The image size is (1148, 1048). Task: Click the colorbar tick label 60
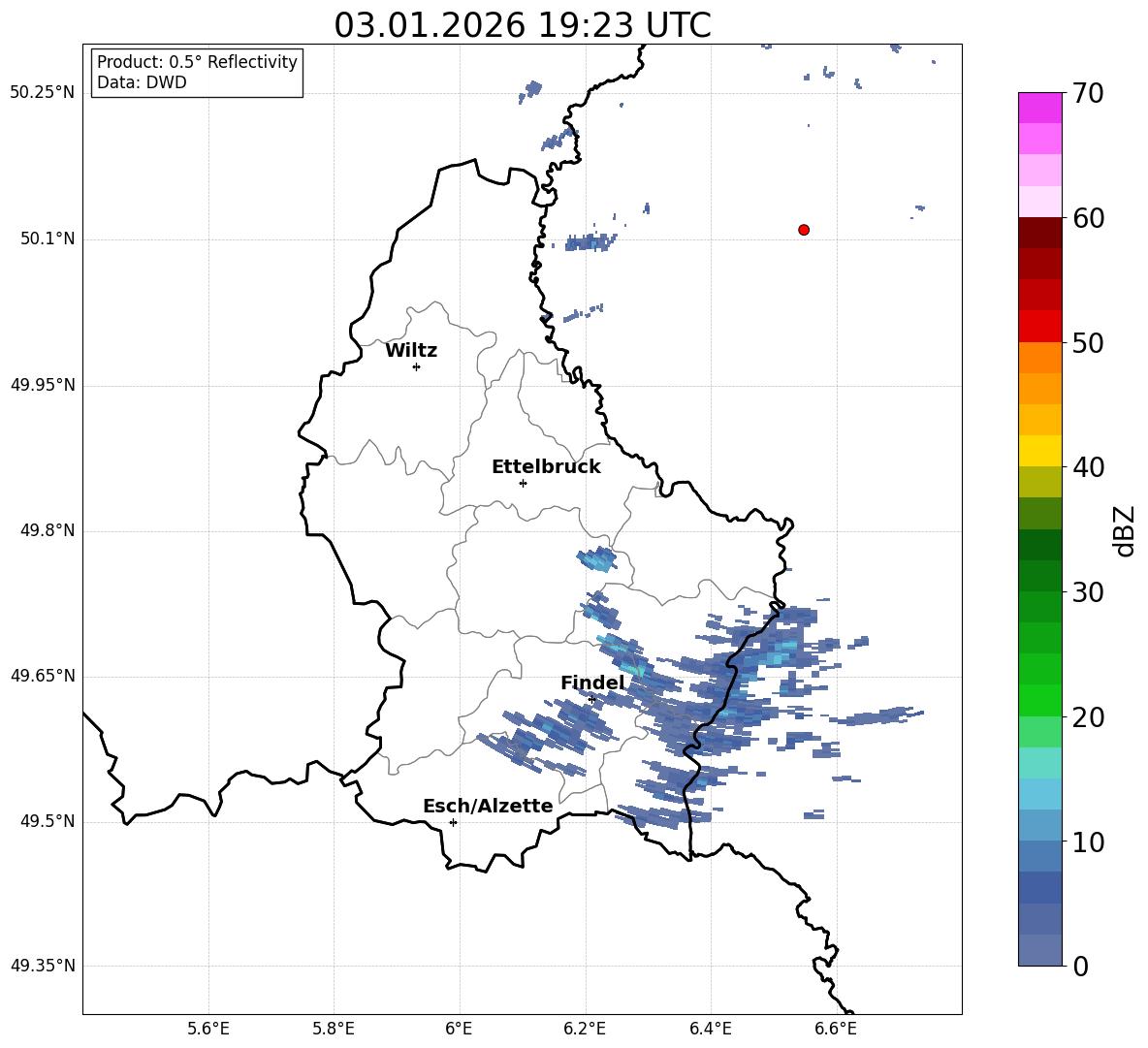coord(1088,218)
